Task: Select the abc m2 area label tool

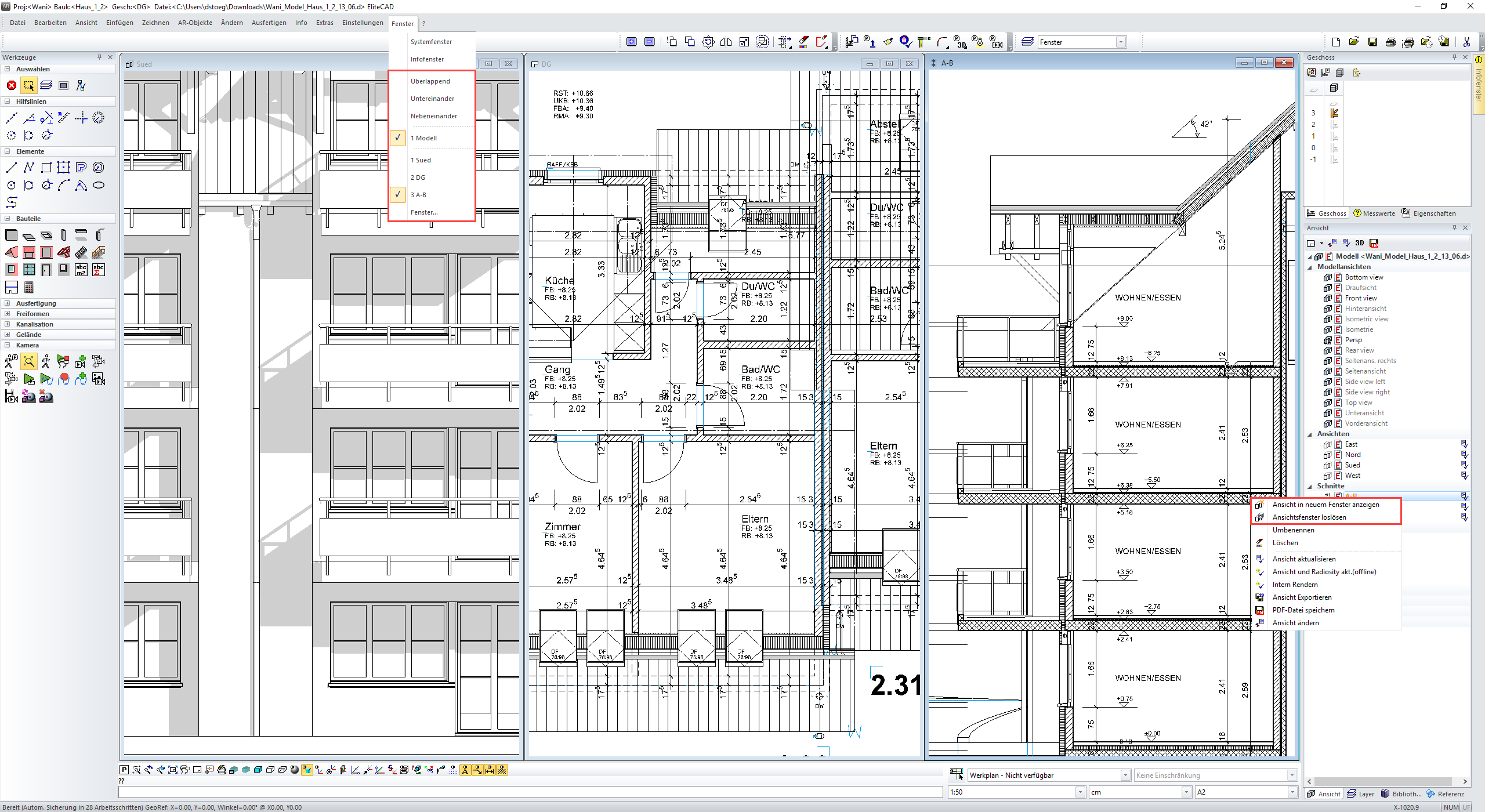Action: pos(81,270)
